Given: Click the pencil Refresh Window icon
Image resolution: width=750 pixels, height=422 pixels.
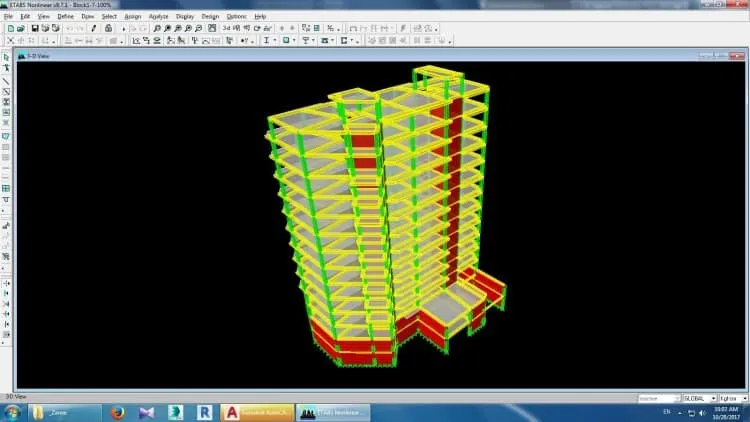Looking at the screenshot, I should [94, 29].
